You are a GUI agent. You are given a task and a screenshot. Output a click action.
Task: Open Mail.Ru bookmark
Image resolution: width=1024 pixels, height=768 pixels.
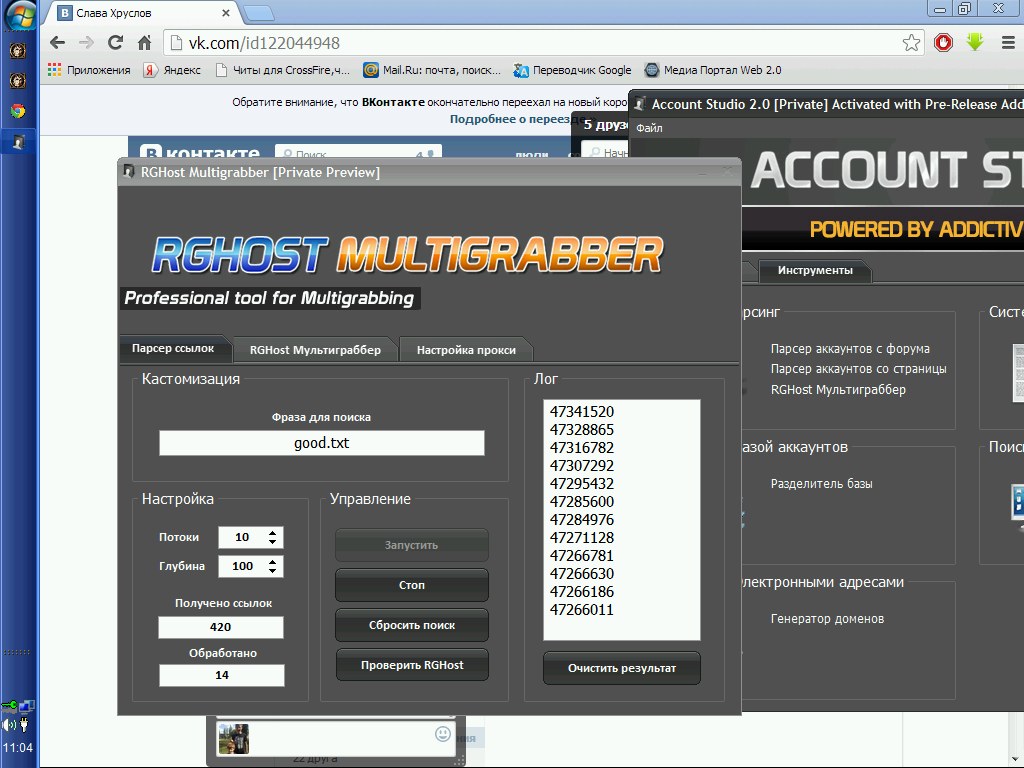pos(432,70)
